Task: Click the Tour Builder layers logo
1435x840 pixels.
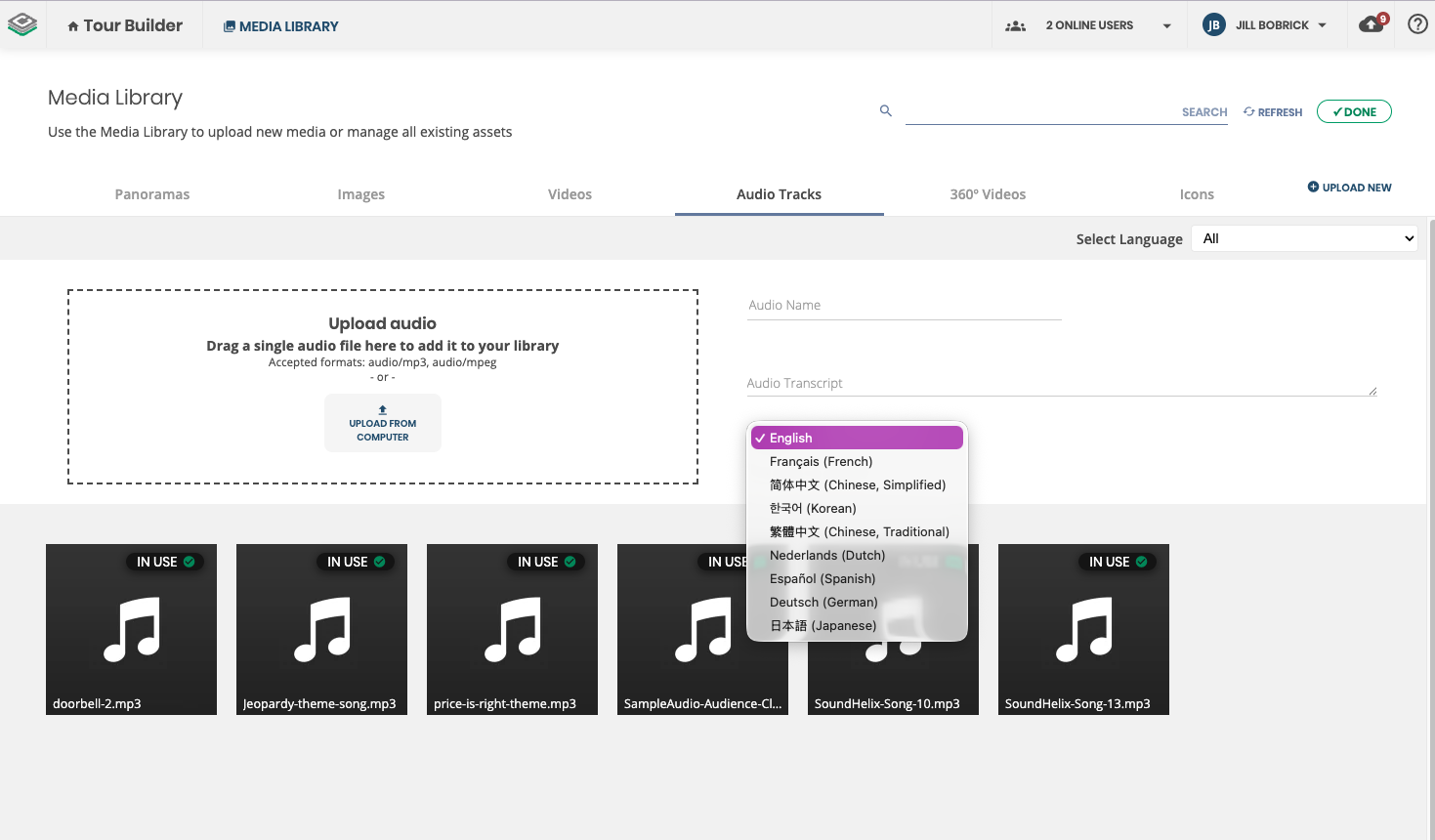Action: 22,25
